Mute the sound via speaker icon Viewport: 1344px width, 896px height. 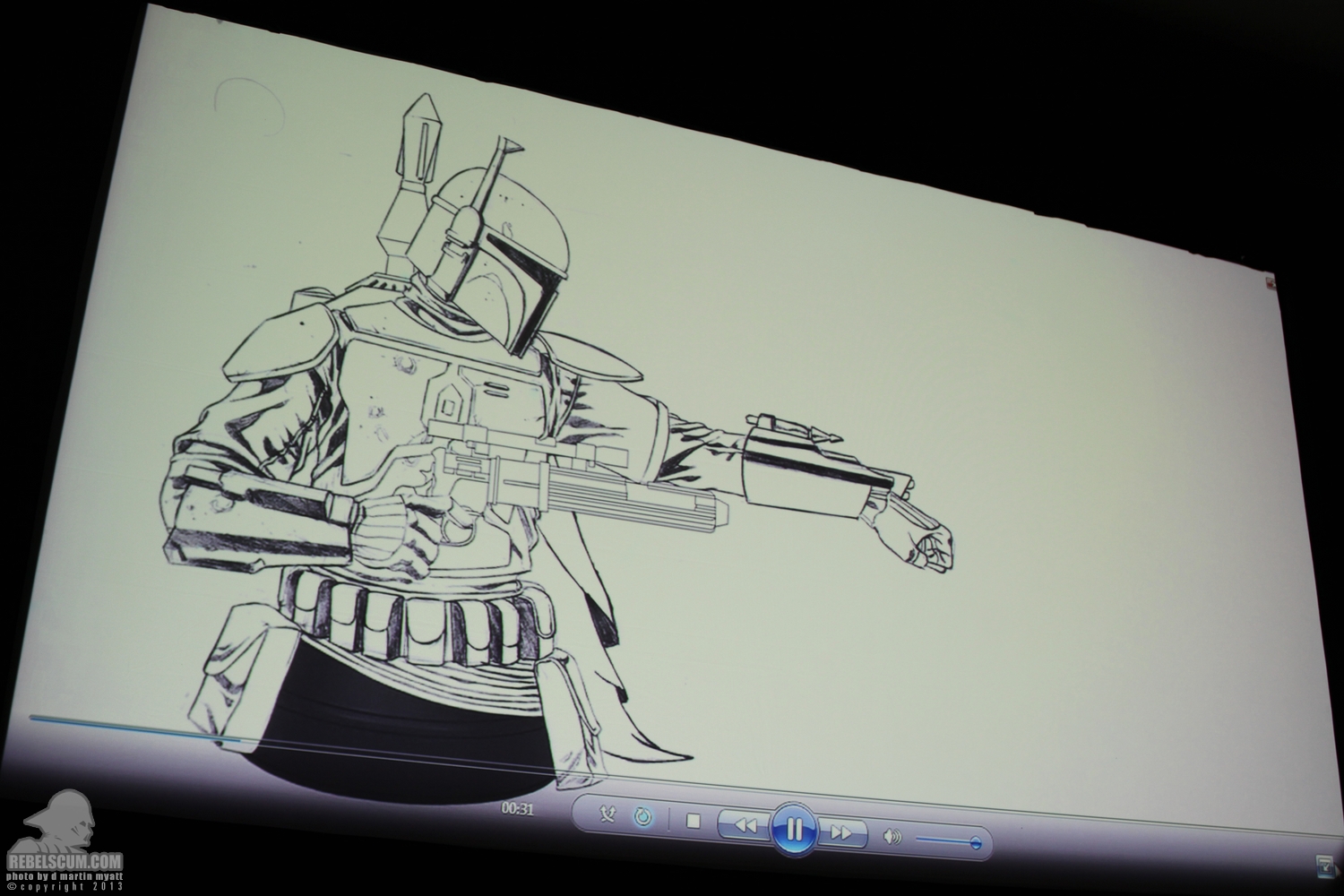pyautogui.click(x=891, y=838)
